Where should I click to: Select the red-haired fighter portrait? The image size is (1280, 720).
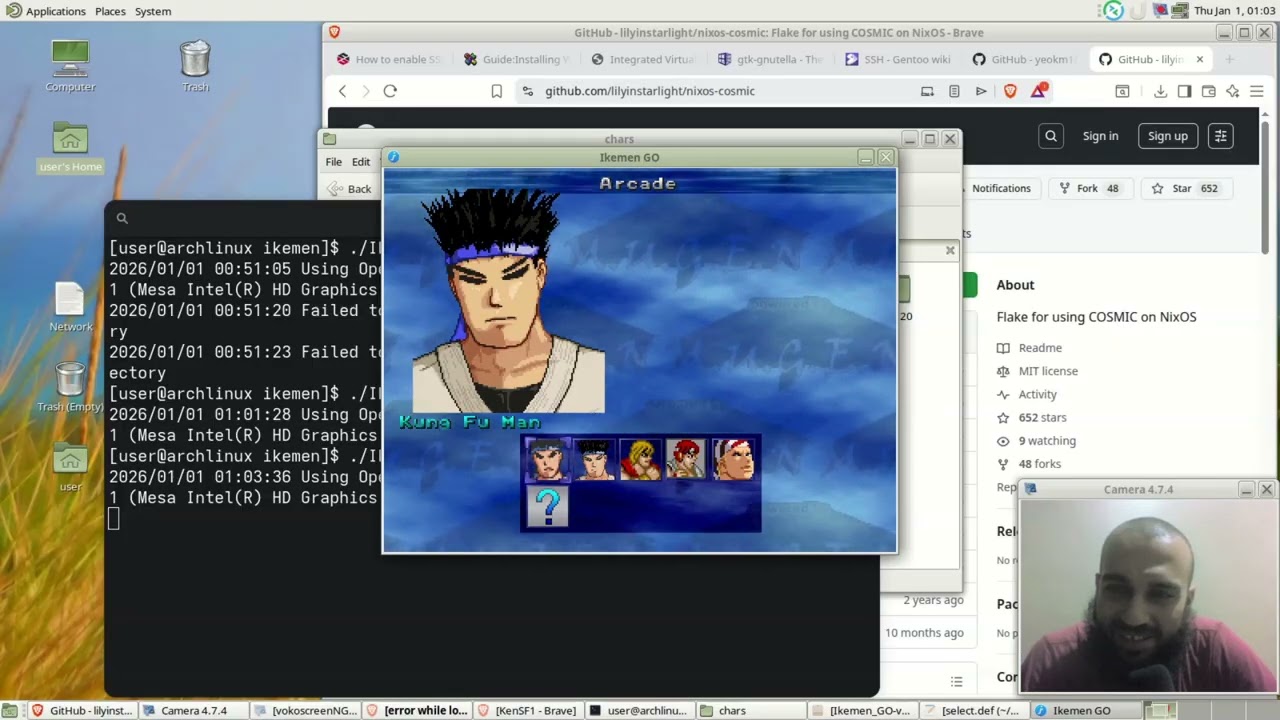pos(687,460)
